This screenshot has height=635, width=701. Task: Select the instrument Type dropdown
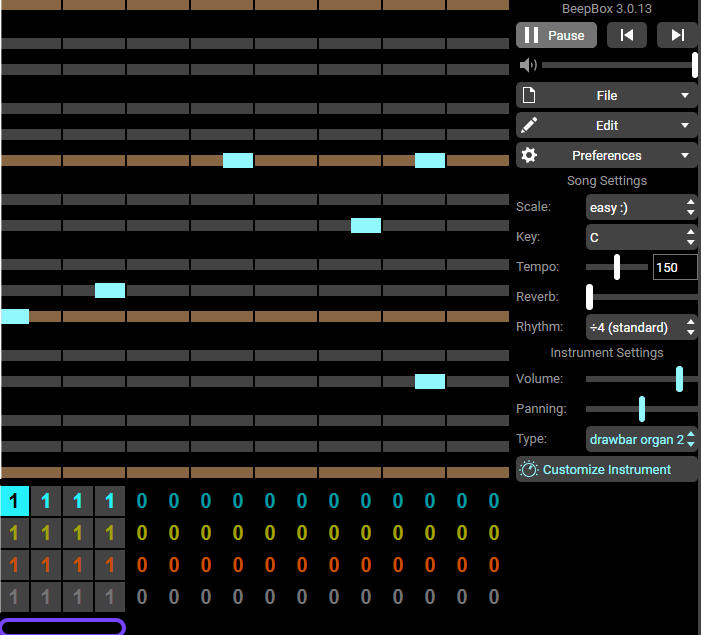point(641,439)
